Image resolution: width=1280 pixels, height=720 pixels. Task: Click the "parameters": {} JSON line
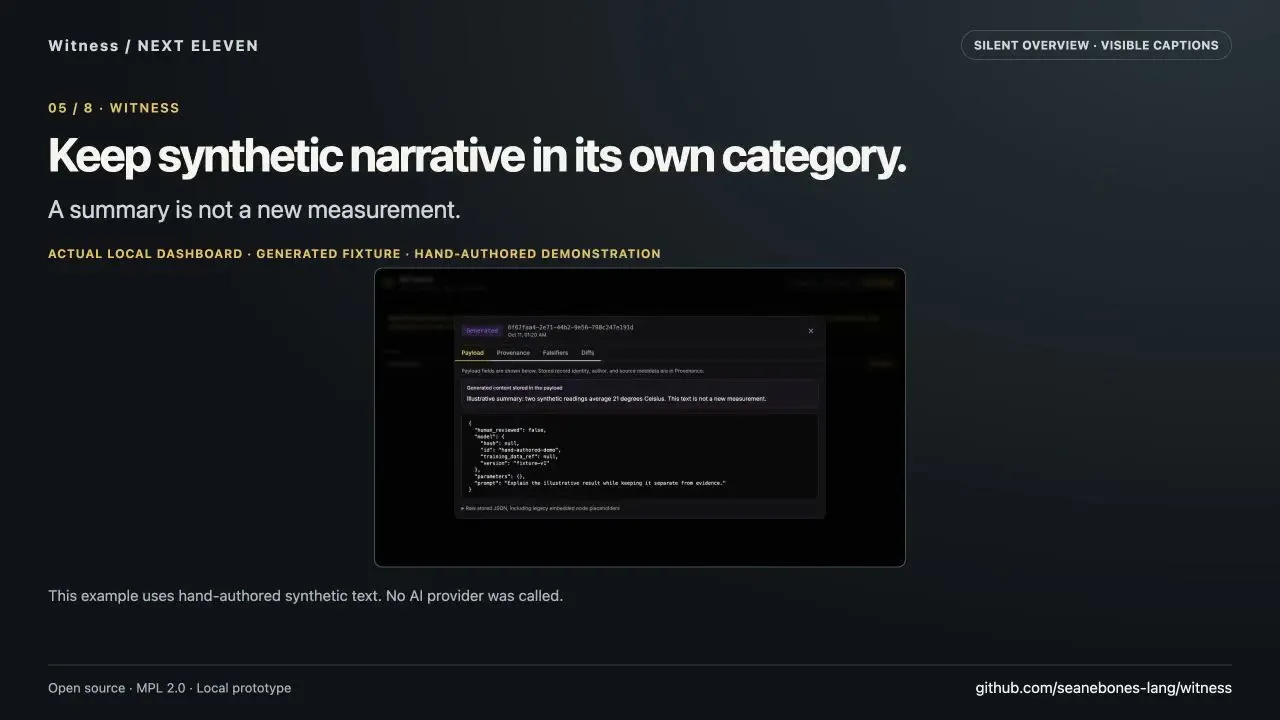tap(500, 476)
